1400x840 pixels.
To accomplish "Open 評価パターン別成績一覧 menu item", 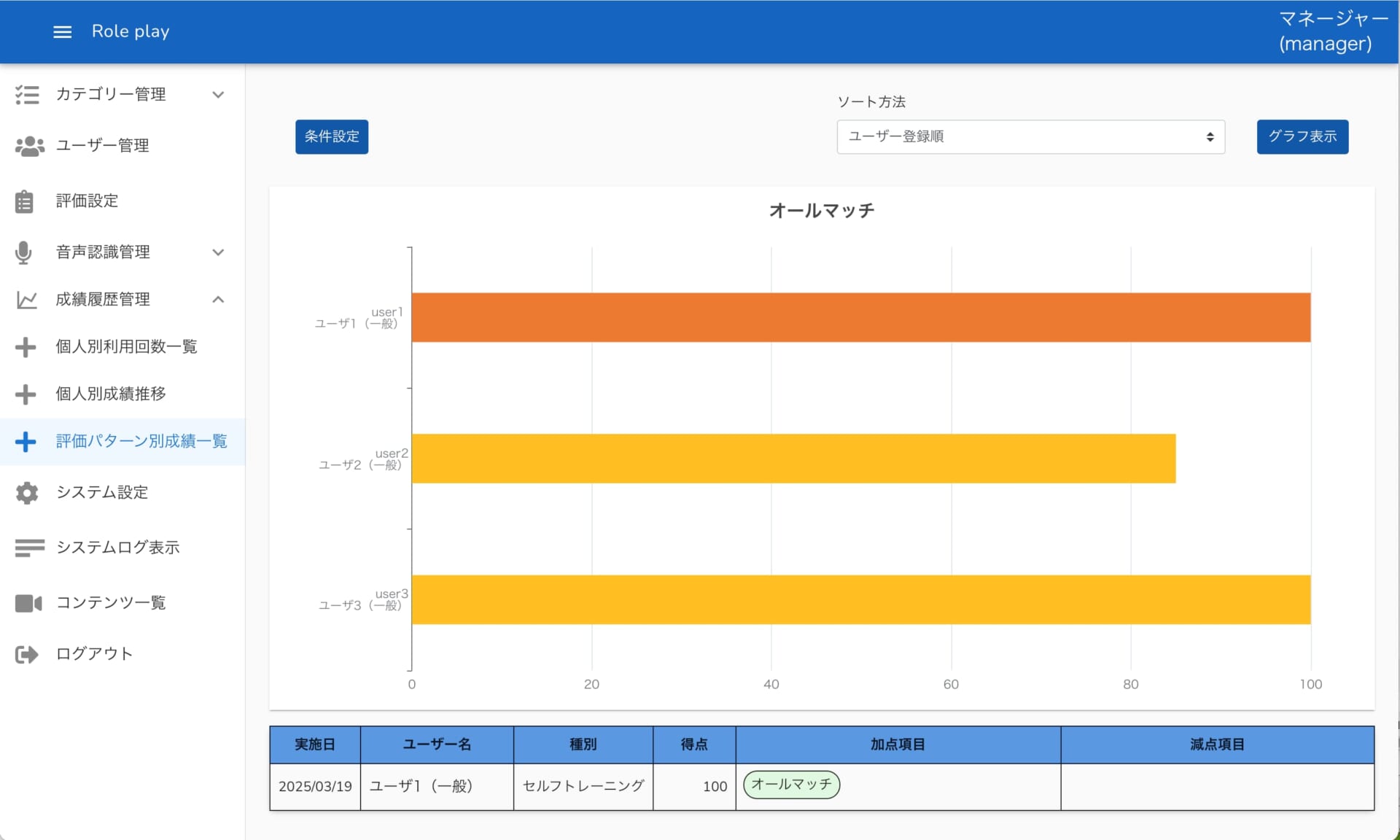I will [140, 441].
